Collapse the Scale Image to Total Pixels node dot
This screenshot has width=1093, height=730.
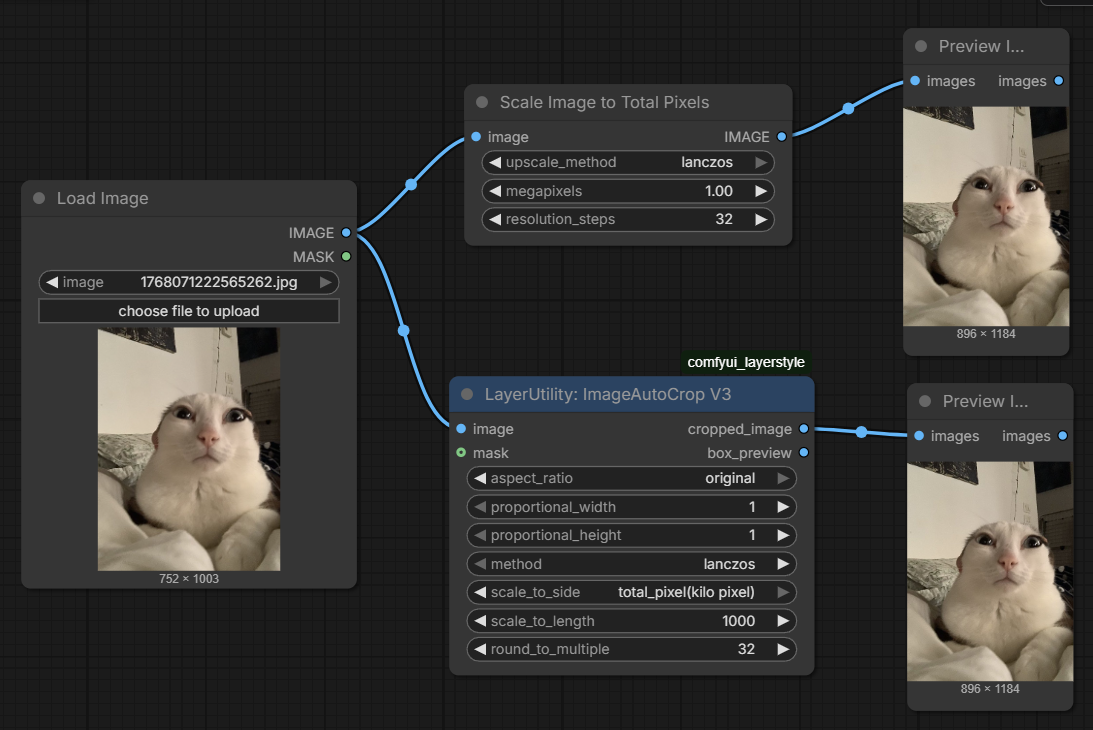(x=482, y=102)
